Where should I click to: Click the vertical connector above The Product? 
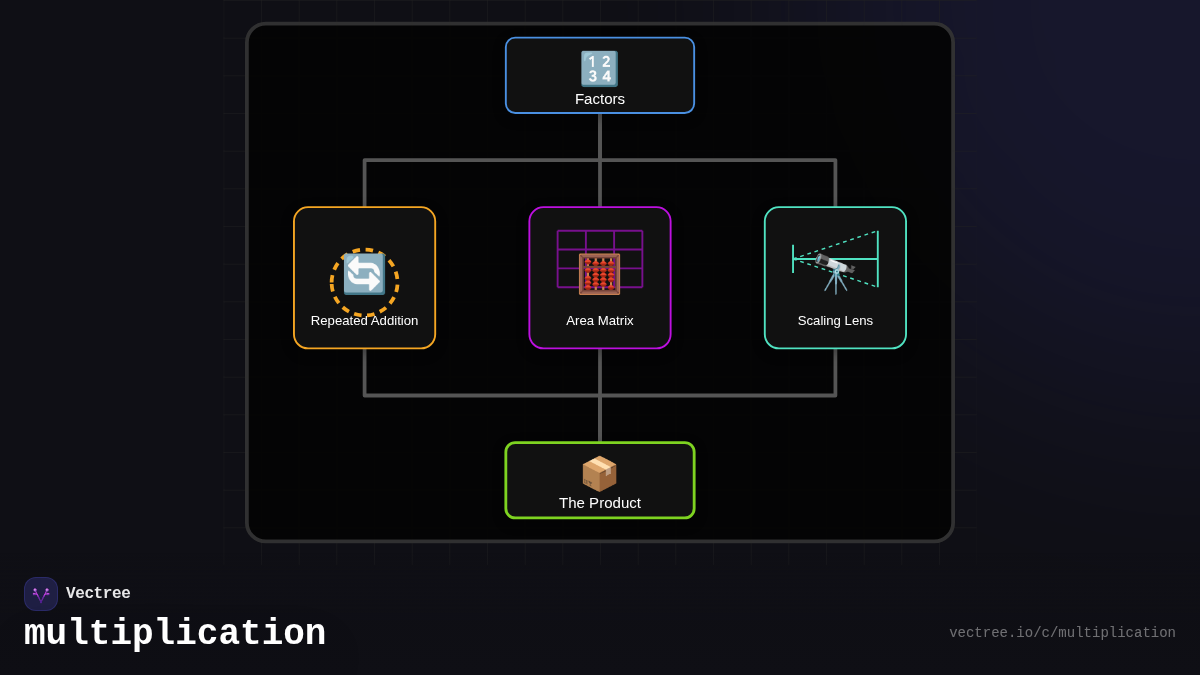click(600, 419)
